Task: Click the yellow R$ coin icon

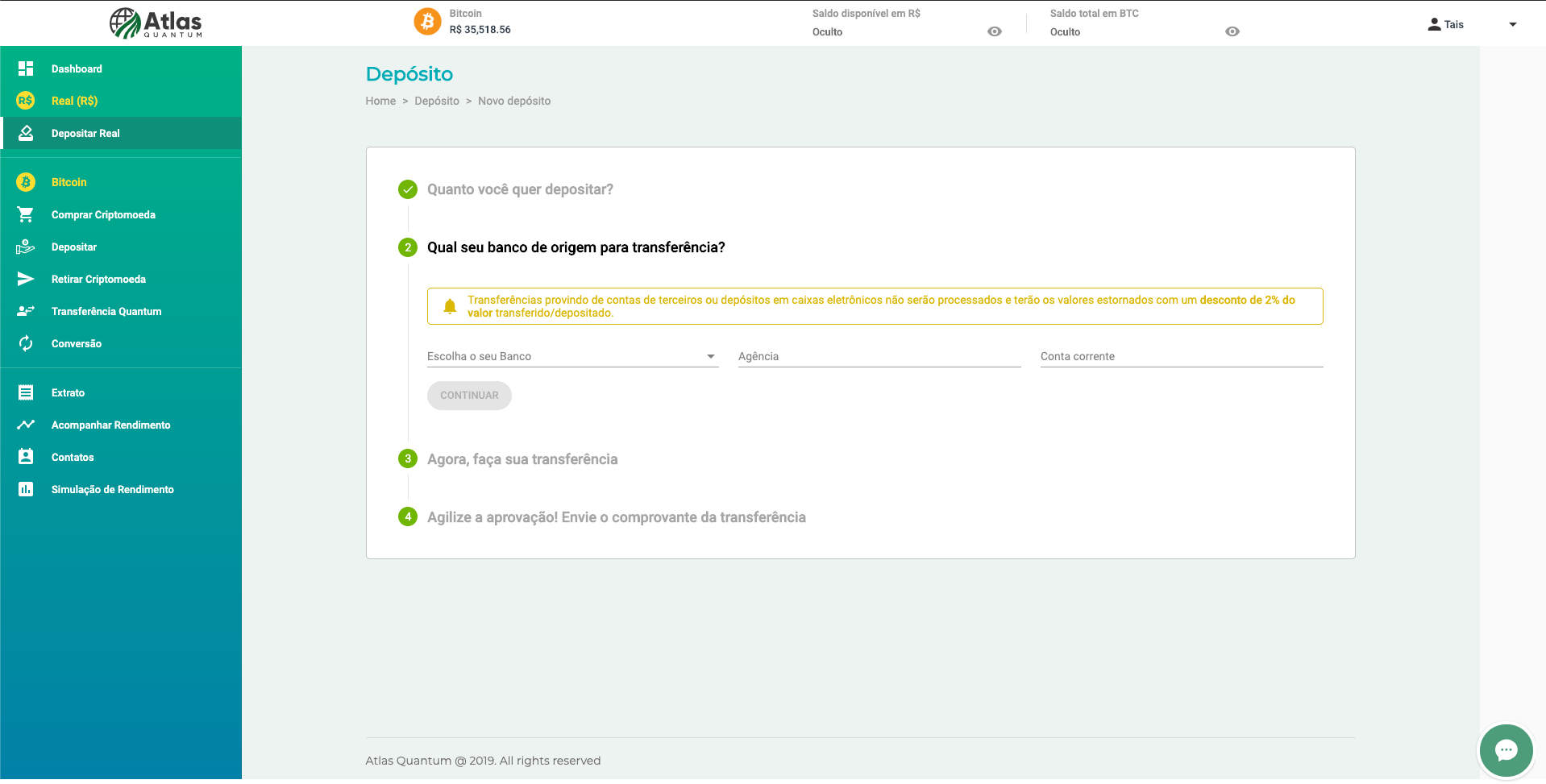Action: pyautogui.click(x=26, y=101)
